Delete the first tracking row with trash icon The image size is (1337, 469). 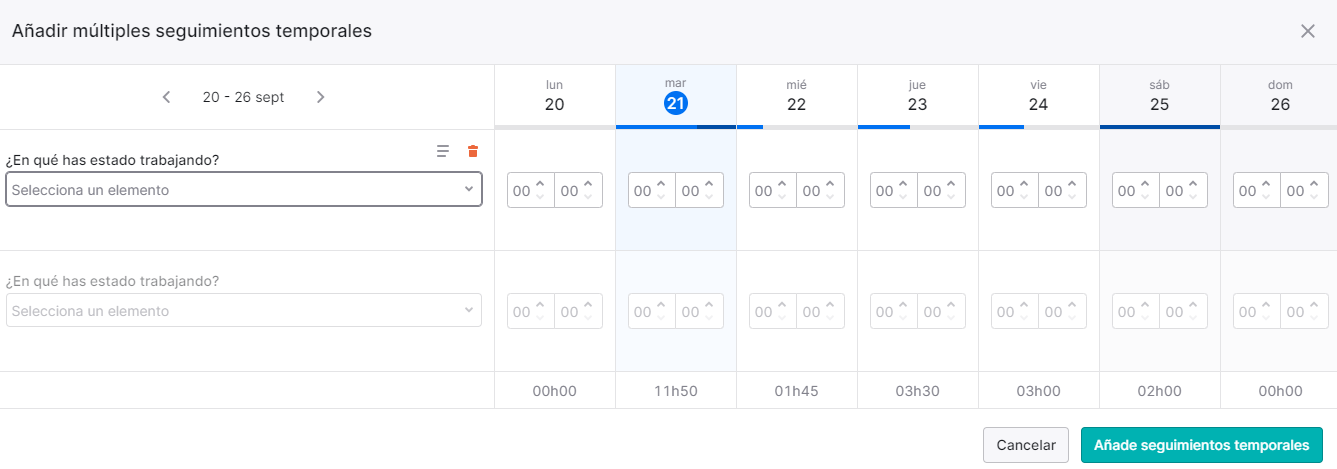coord(473,151)
